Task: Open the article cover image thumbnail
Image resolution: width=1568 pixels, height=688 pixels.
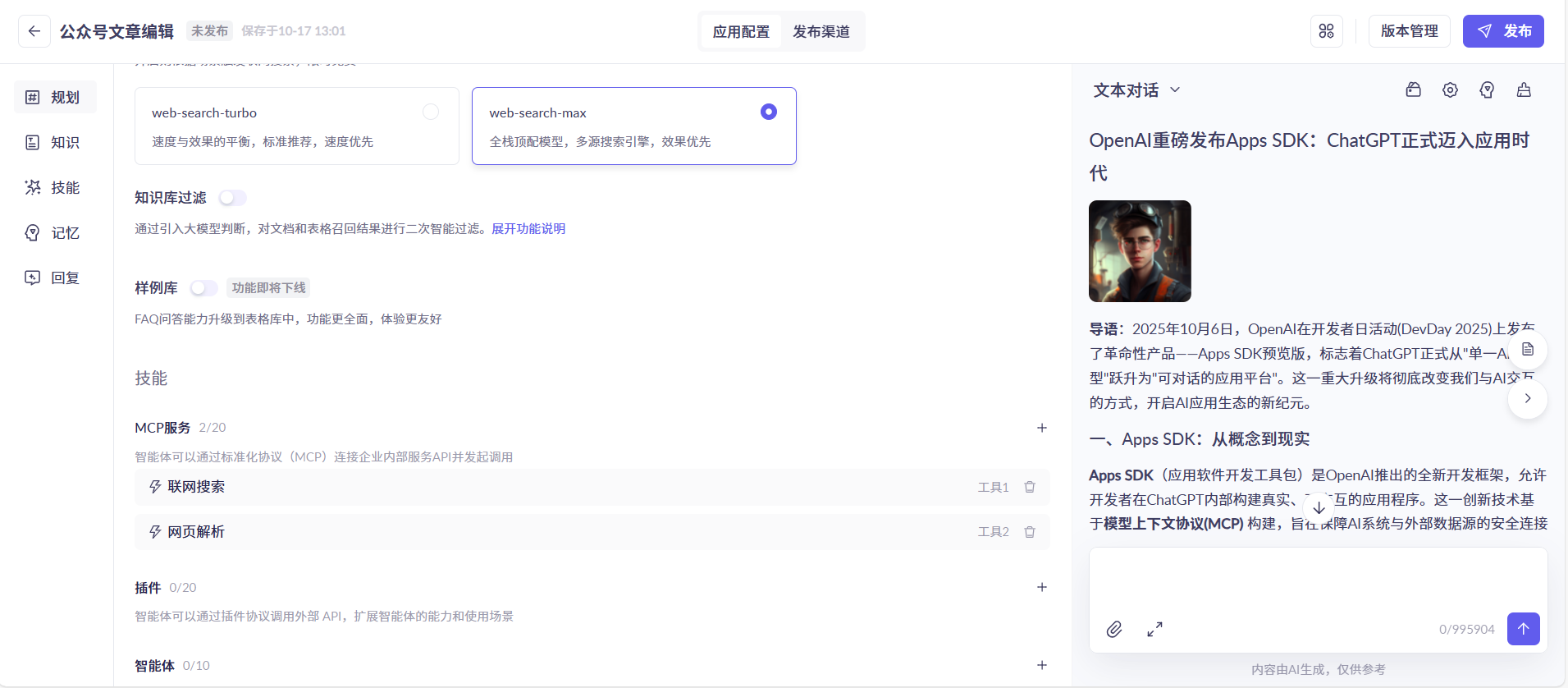Action: [x=1139, y=251]
